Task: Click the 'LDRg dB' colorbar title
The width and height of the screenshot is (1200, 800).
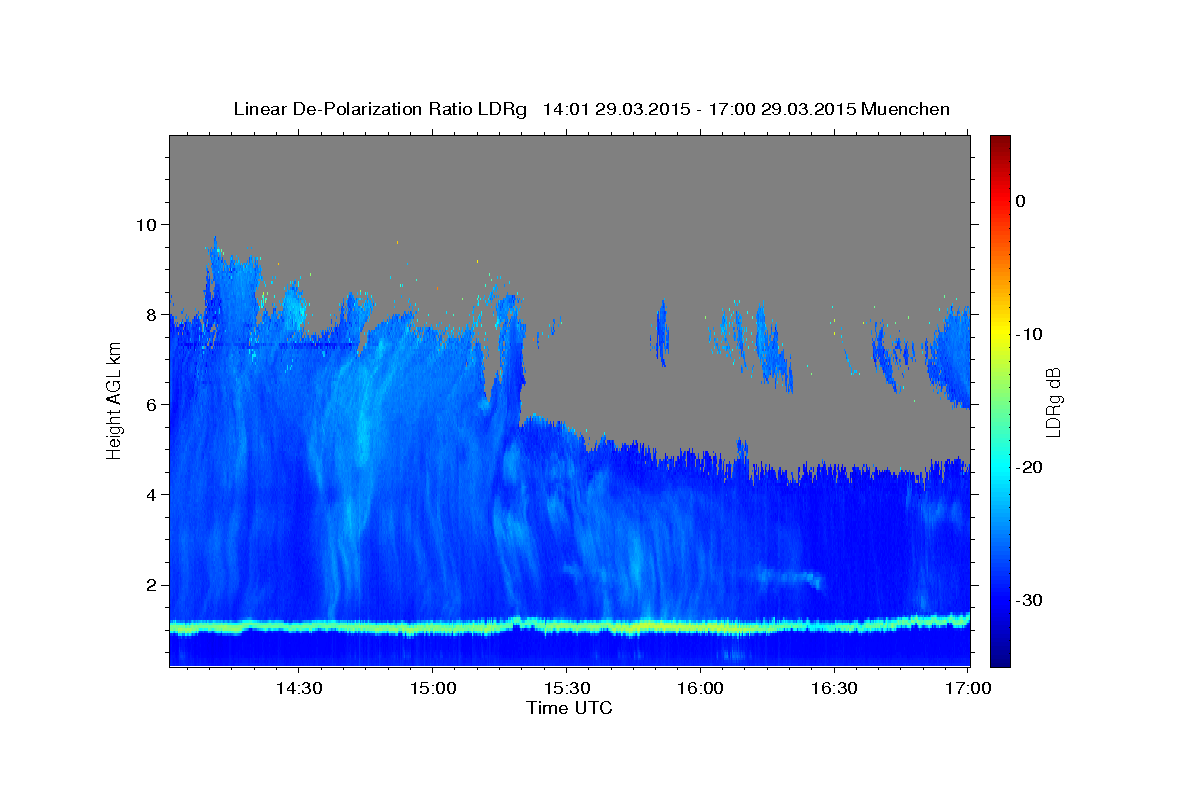Action: (x=1053, y=402)
